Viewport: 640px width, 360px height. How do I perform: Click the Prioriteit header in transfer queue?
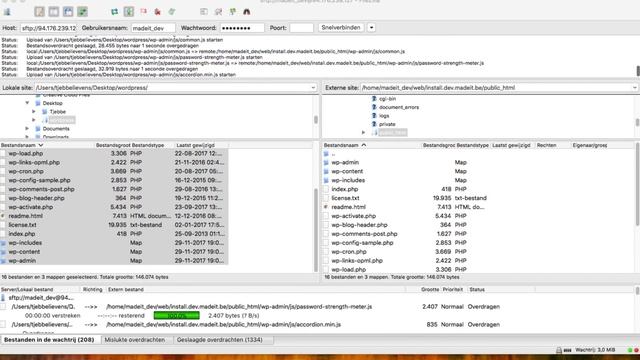[x=453, y=289]
